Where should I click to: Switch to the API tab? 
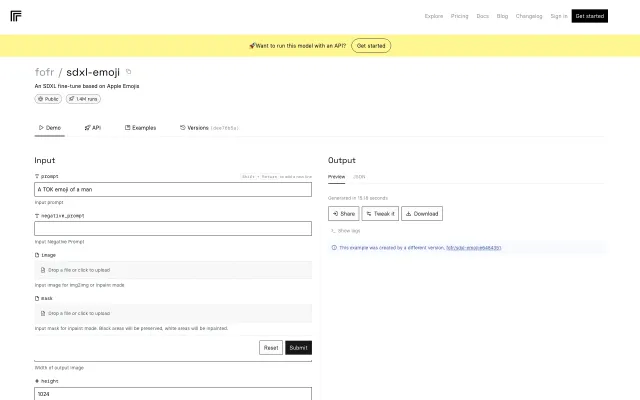click(x=93, y=128)
